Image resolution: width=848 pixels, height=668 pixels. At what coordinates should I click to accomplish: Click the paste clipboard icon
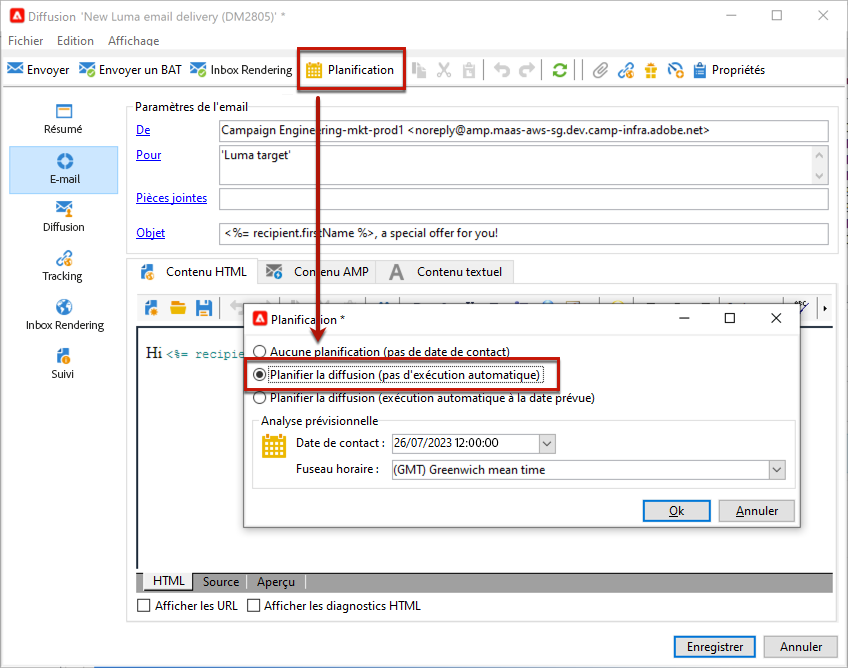[x=468, y=70]
